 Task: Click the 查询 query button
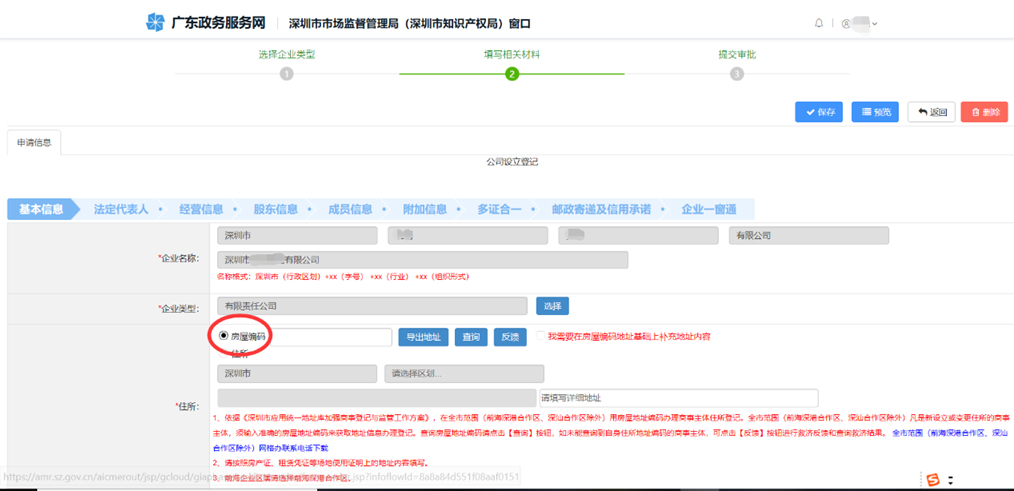point(471,337)
